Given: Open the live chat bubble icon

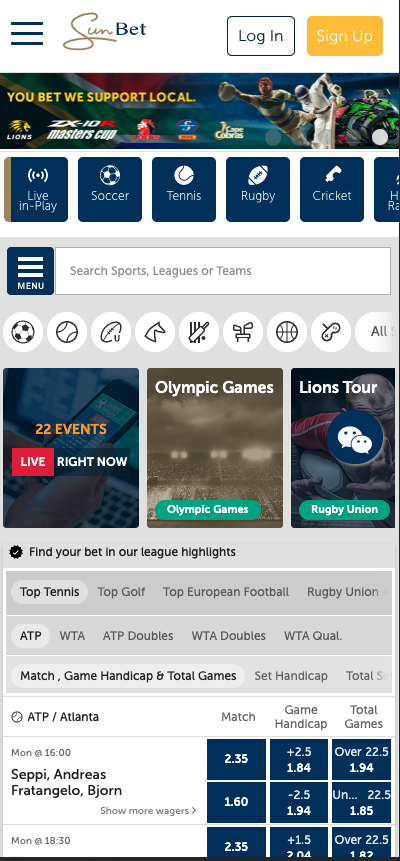Looking at the screenshot, I should [x=355, y=438].
